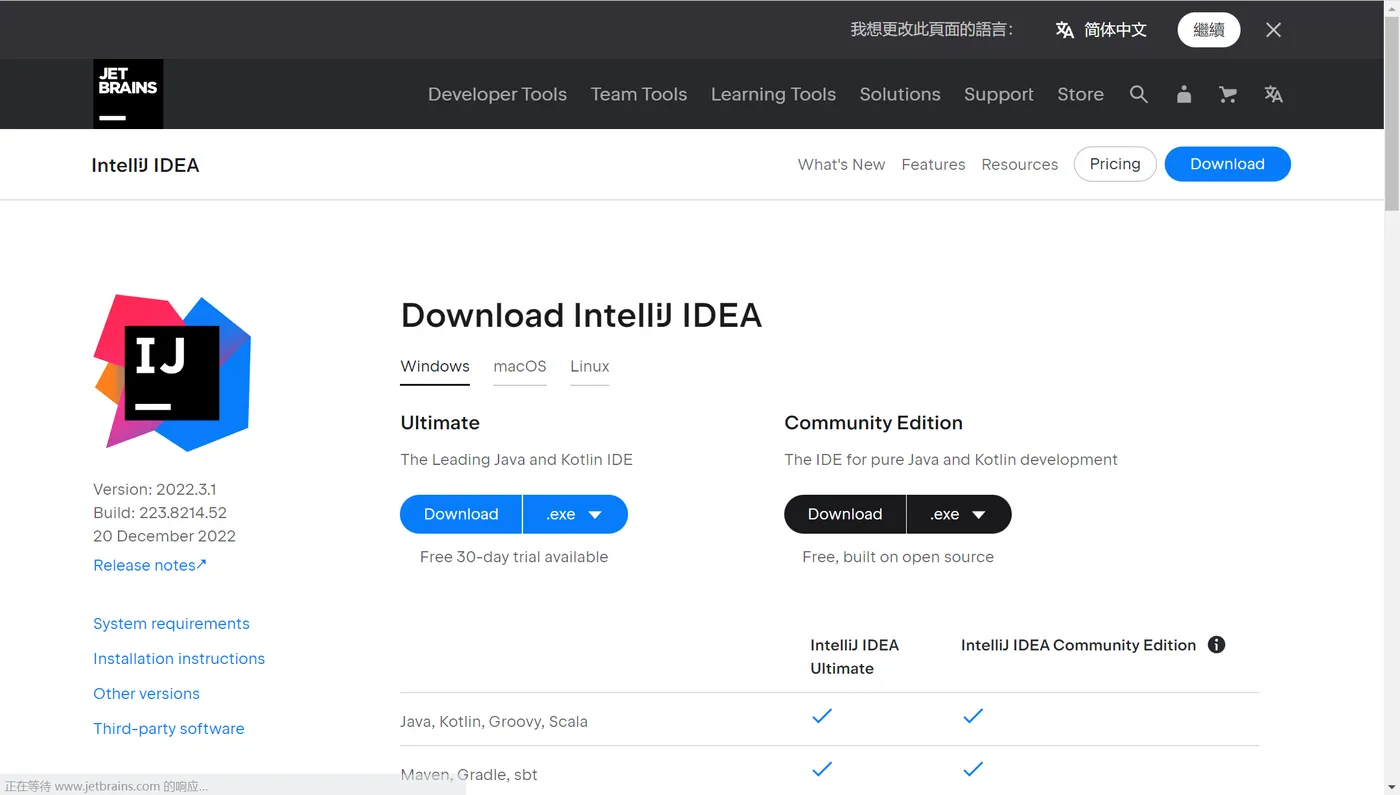This screenshot has width=1400, height=795.
Task: Open the Solutions menu
Action: [x=900, y=94]
